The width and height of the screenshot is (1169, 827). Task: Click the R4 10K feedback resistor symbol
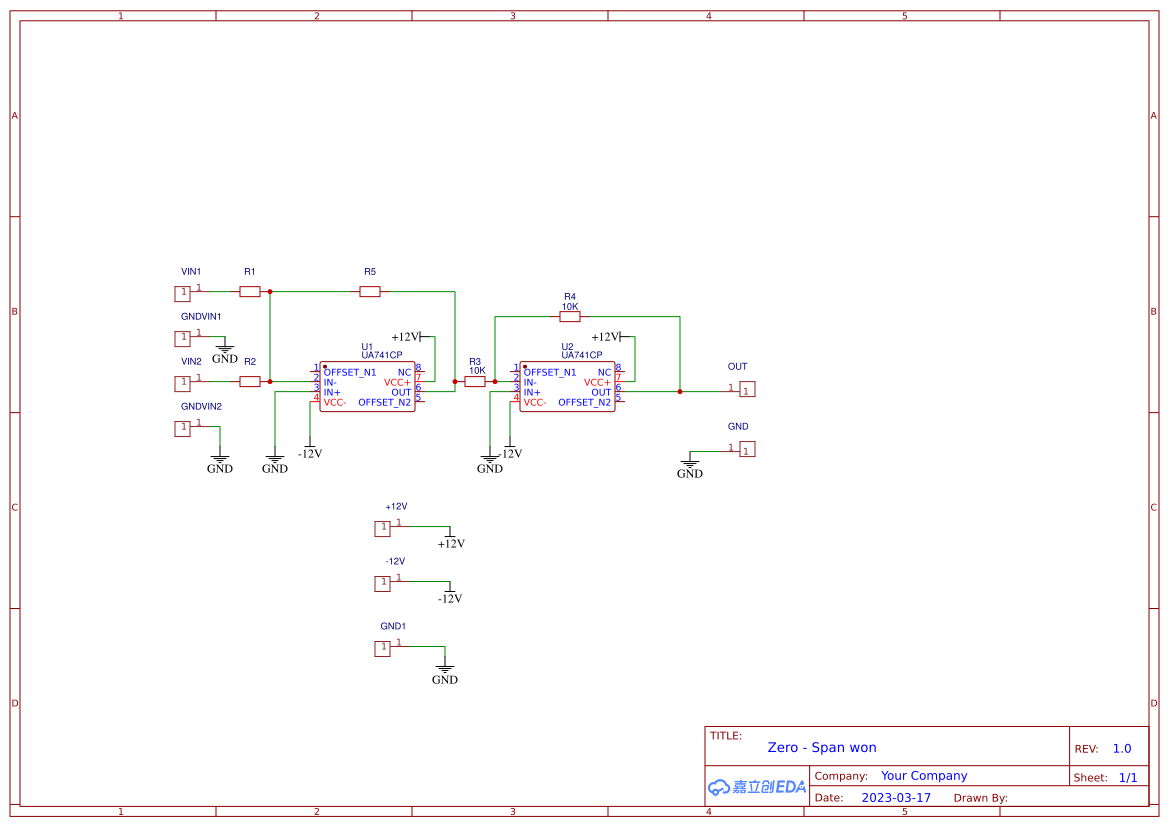point(569,316)
